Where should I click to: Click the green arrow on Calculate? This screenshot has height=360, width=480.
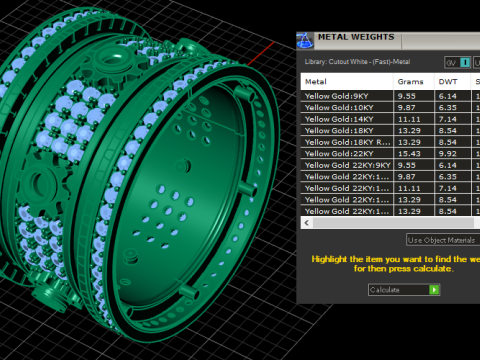coord(434,290)
